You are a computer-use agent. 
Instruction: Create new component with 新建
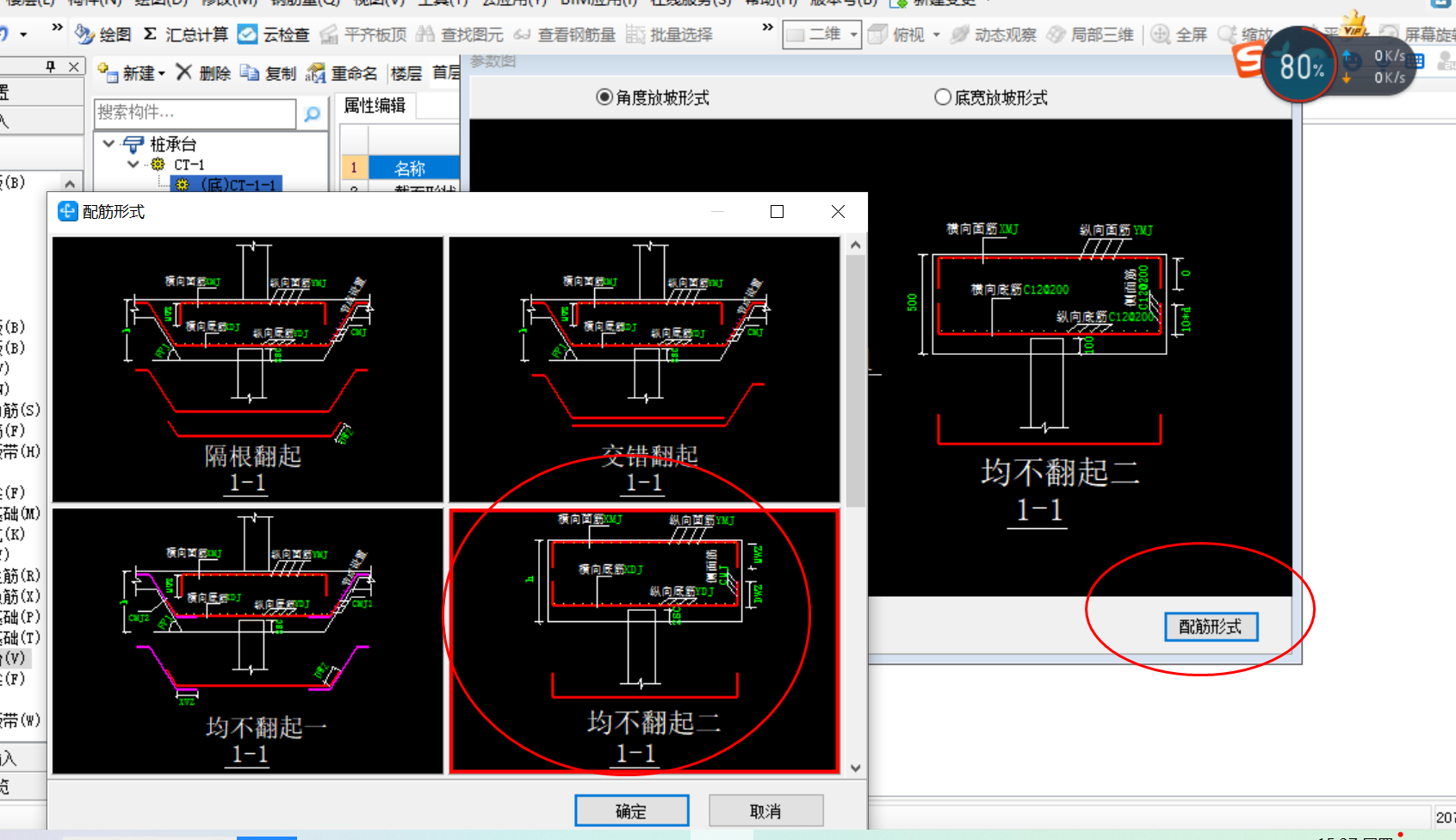(x=126, y=73)
